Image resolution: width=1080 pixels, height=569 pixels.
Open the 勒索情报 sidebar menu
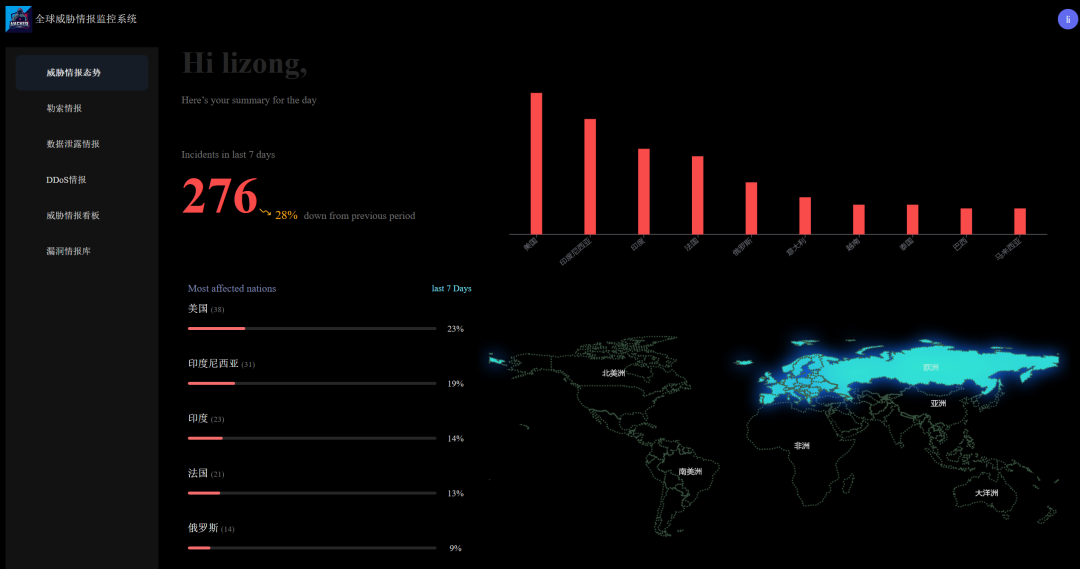[x=64, y=108]
